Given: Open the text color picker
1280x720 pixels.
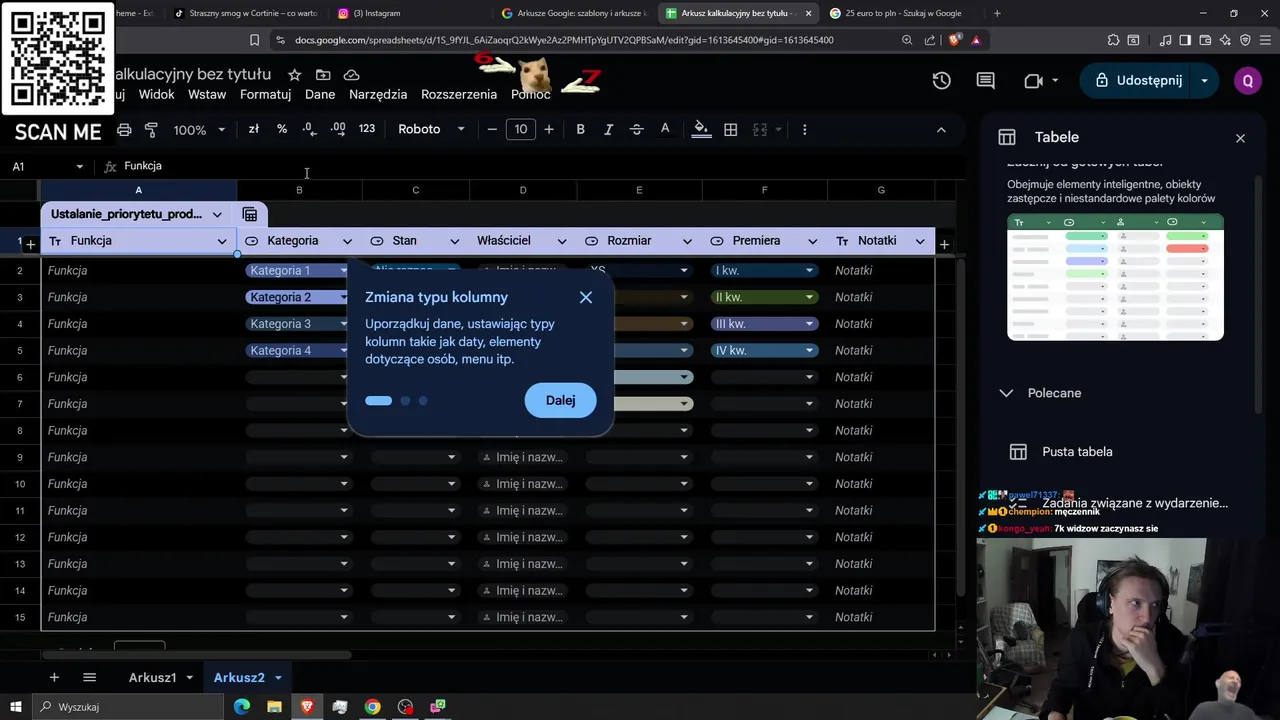Looking at the screenshot, I should (x=665, y=129).
